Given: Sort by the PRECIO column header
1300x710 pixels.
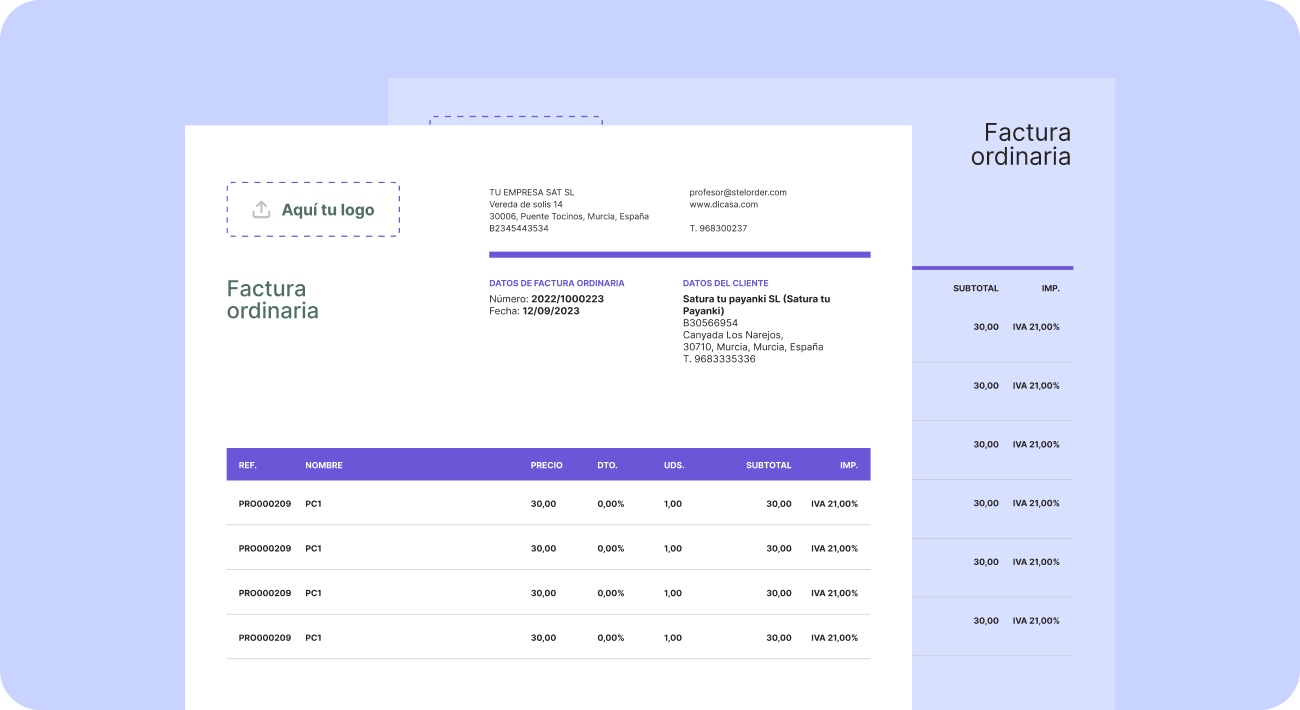Looking at the screenshot, I should (546, 465).
